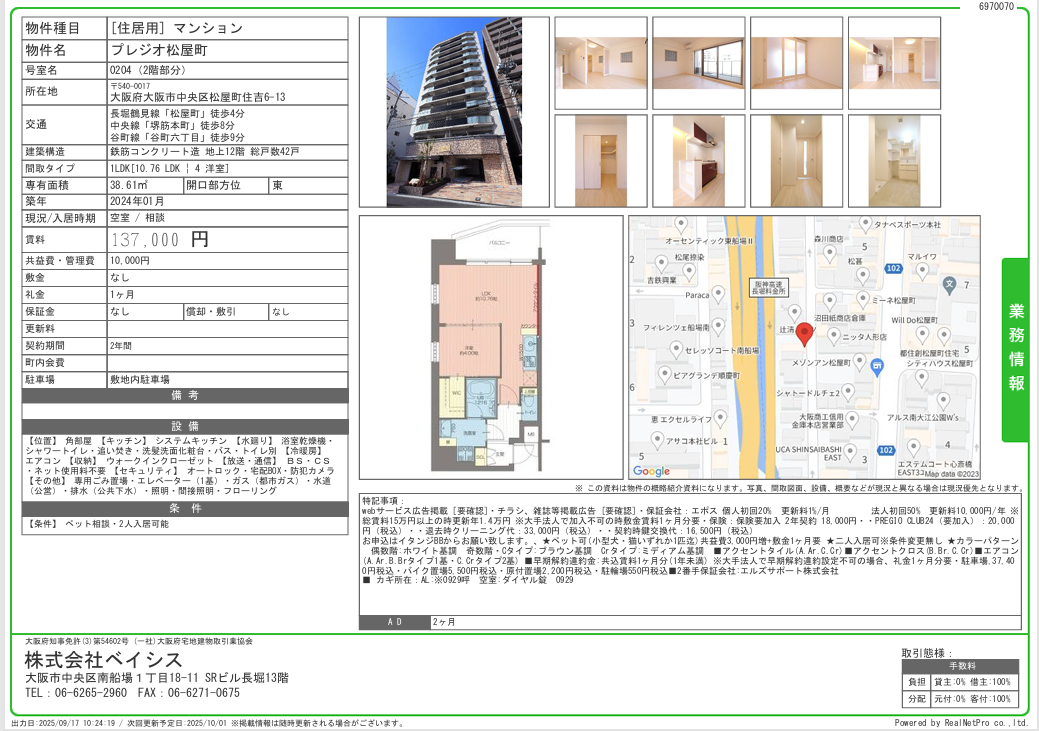Screen dimensions: 1039x731
Task: Select the 設備 section header
Action: [x=185, y=426]
